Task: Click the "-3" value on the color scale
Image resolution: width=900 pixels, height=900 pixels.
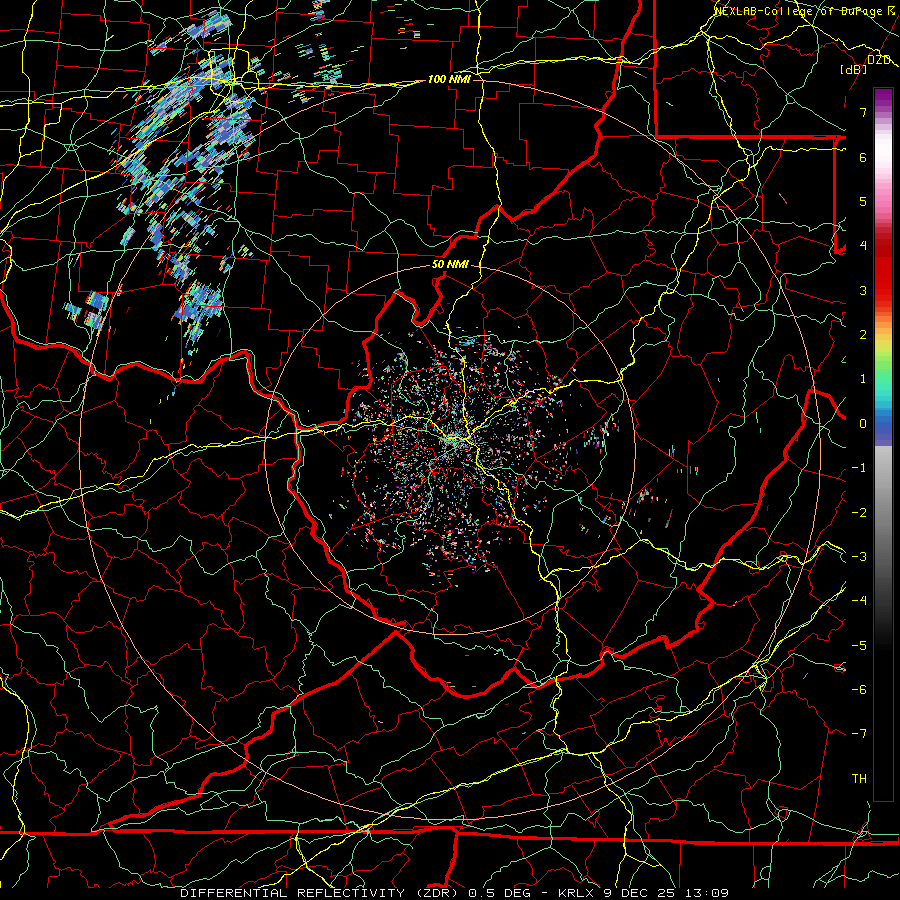Action: point(859,557)
